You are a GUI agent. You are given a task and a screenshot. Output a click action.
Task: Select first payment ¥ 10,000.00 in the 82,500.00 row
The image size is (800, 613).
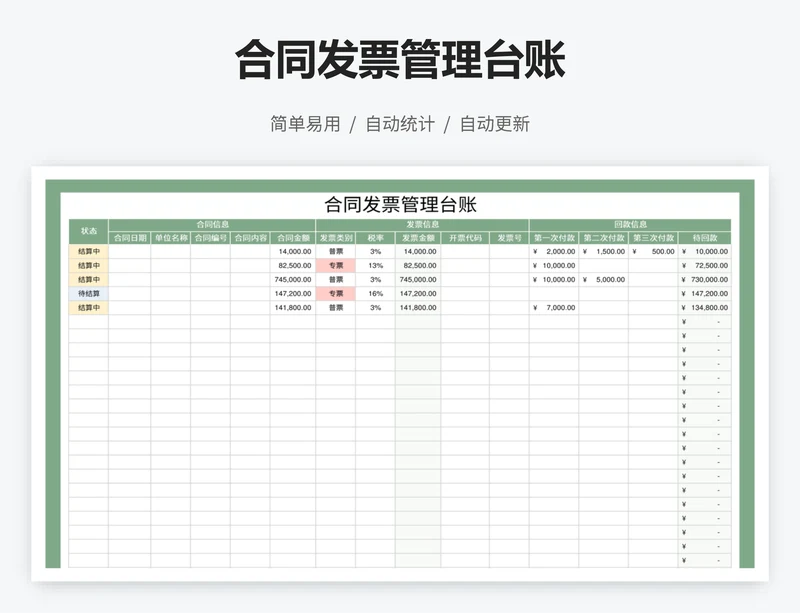(554, 265)
